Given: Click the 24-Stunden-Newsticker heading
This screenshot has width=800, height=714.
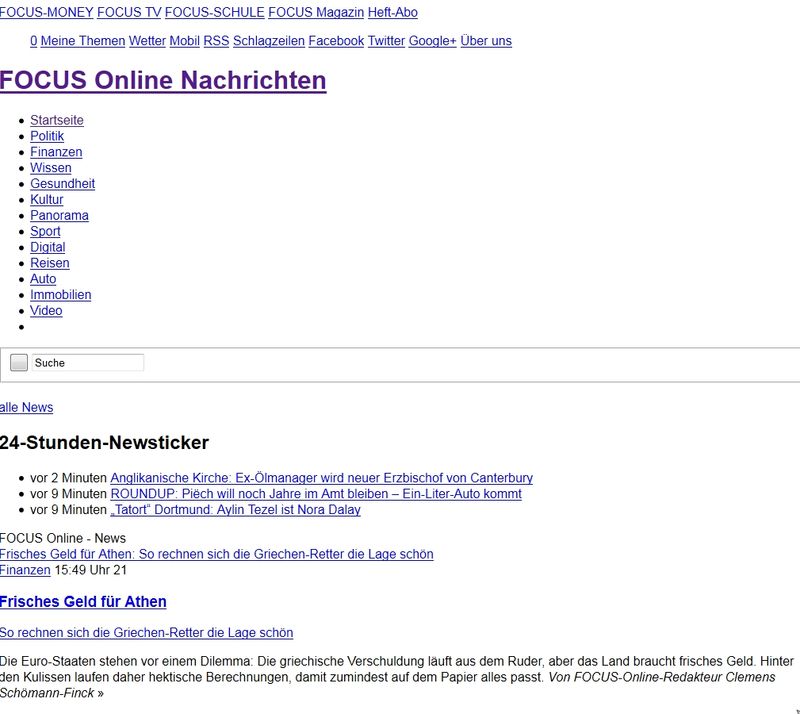Looking at the screenshot, I should [104, 442].
